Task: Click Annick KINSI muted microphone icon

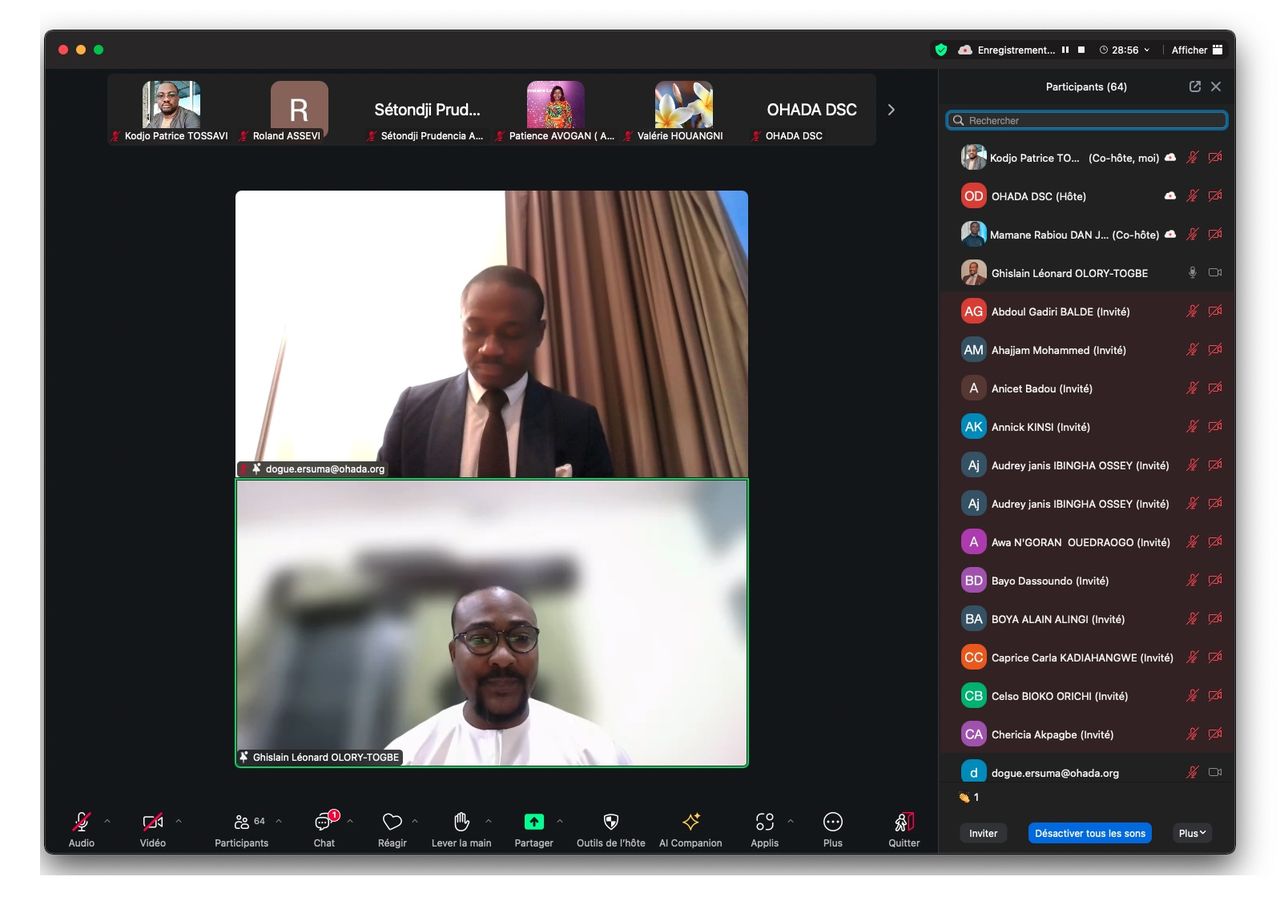Action: (x=1192, y=427)
